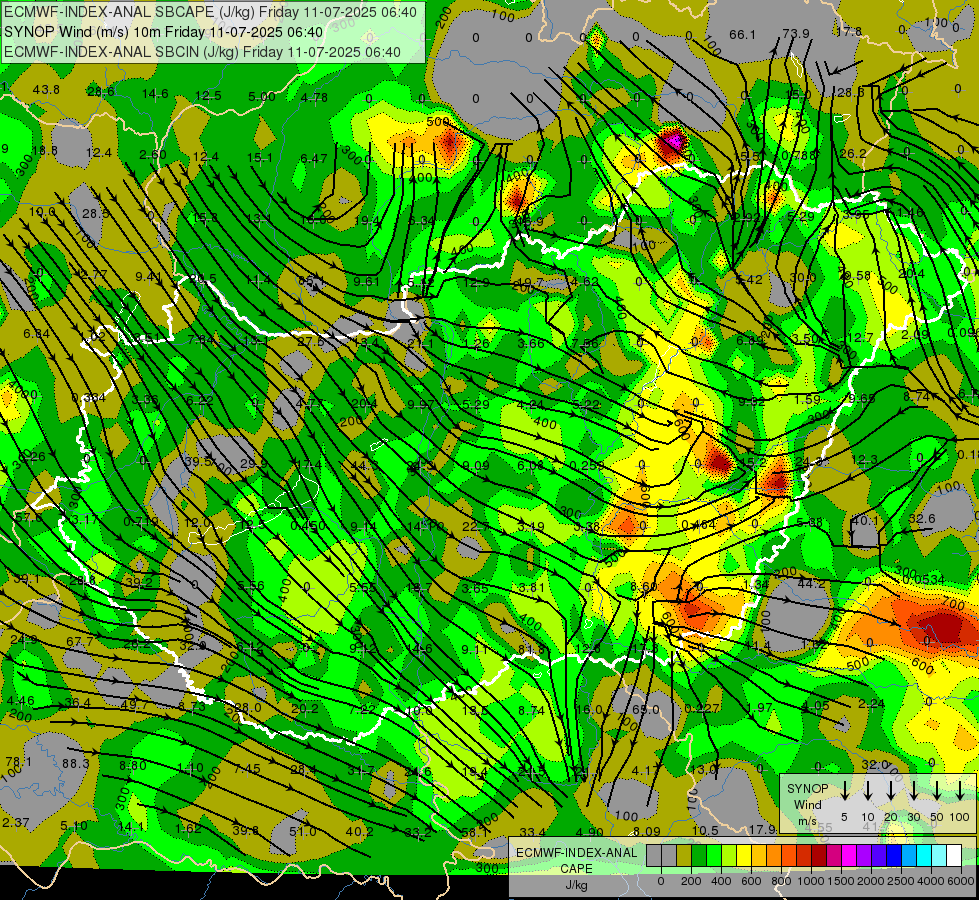Click the SBCIN title line at top
Viewport: 979px width, 900px height.
pos(202,52)
